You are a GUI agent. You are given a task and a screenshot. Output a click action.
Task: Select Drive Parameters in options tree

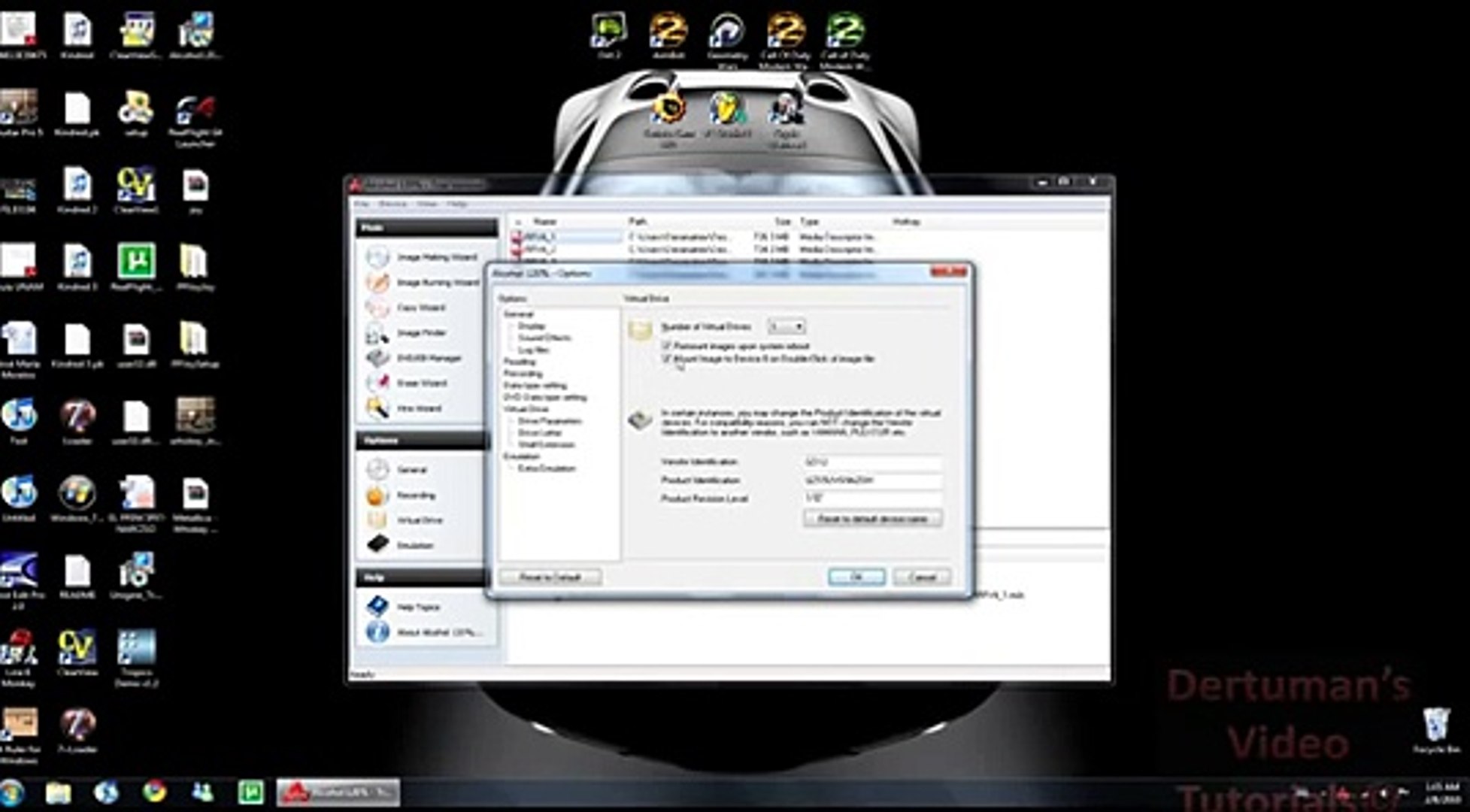(x=550, y=421)
